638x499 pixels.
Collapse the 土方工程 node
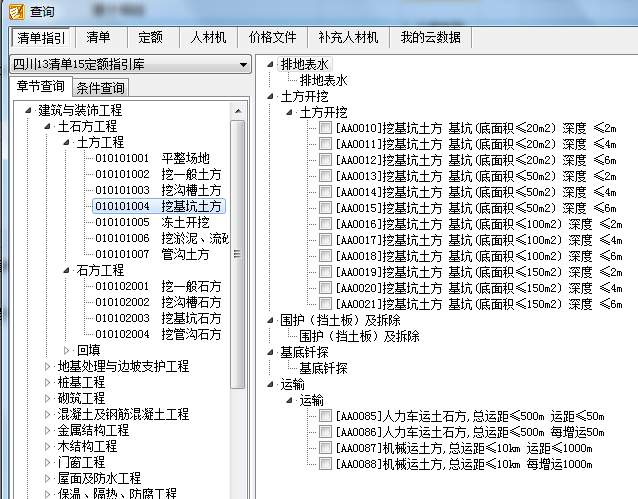[66, 142]
